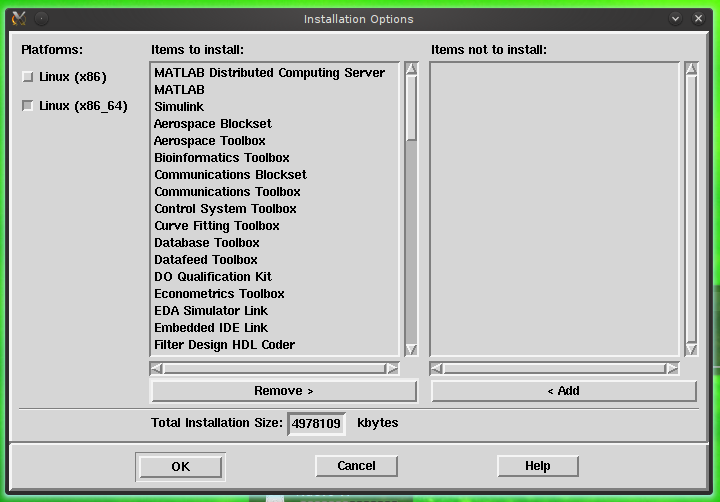The height and width of the screenshot is (502, 720).
Task: Click the down arrow of the Items not to install scrollbar
Action: click(692, 350)
